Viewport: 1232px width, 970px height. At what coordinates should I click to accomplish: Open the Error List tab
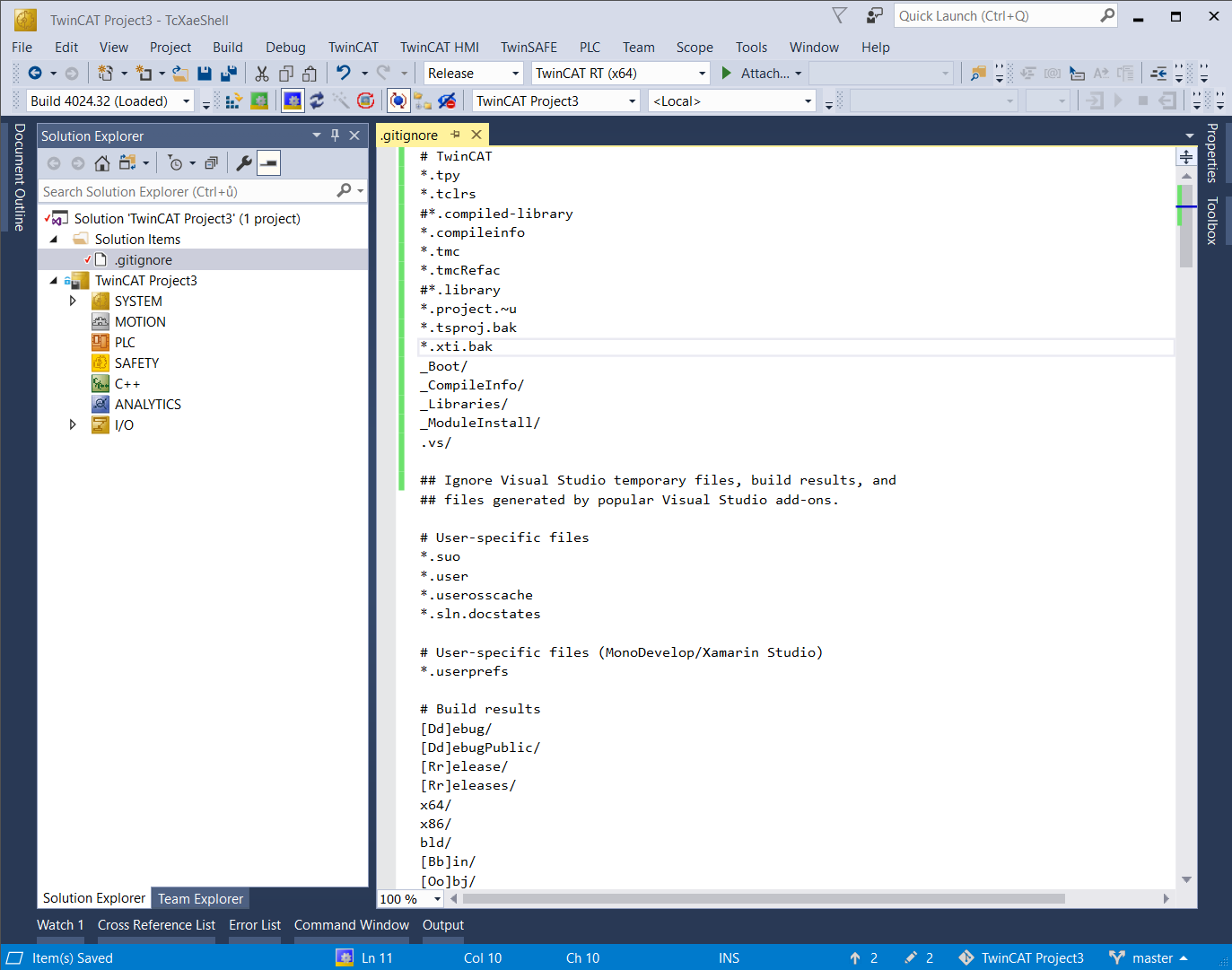[x=255, y=925]
